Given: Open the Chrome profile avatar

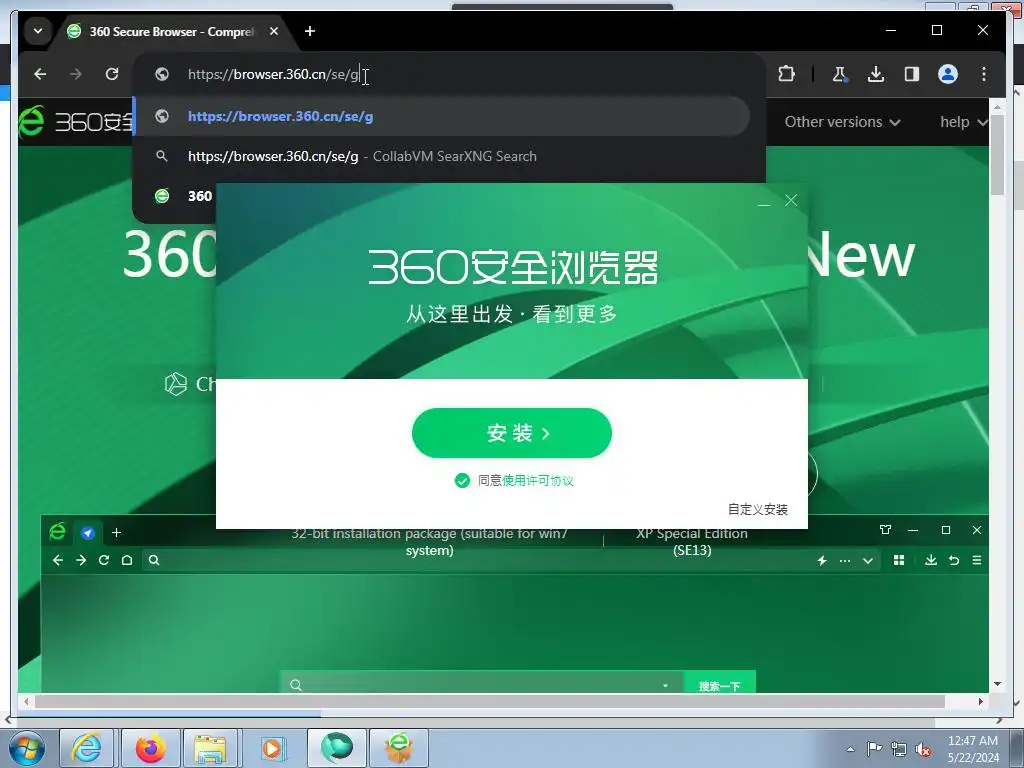Looking at the screenshot, I should tap(948, 74).
